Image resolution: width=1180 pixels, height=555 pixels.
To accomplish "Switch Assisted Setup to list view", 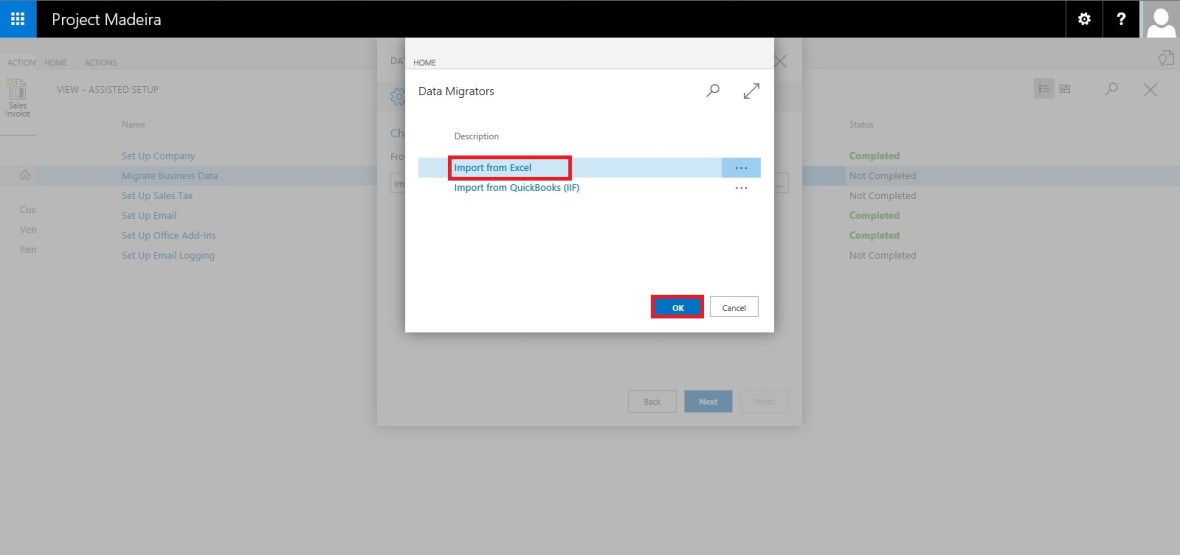I will tap(1044, 89).
